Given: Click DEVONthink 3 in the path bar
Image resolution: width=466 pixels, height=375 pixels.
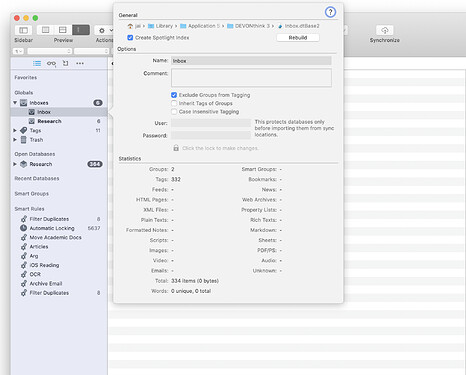Looking at the screenshot, I should click(252, 26).
